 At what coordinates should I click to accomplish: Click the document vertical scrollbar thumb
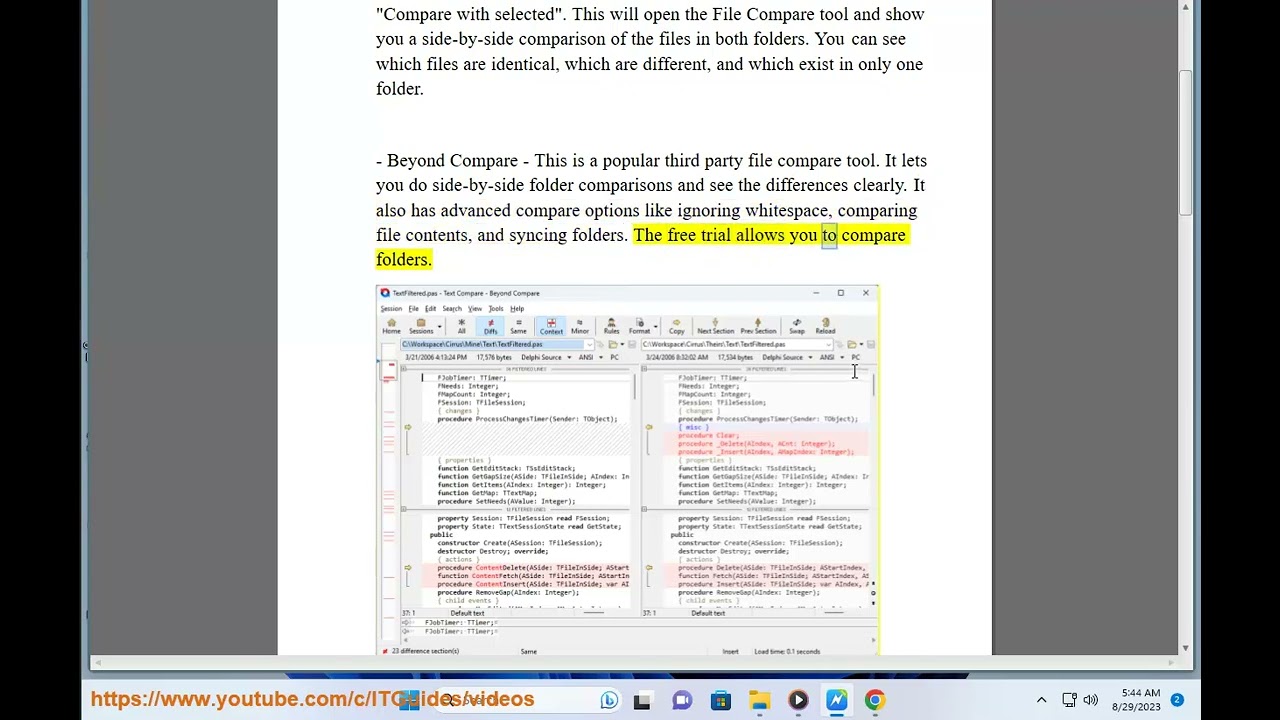coord(1185,142)
